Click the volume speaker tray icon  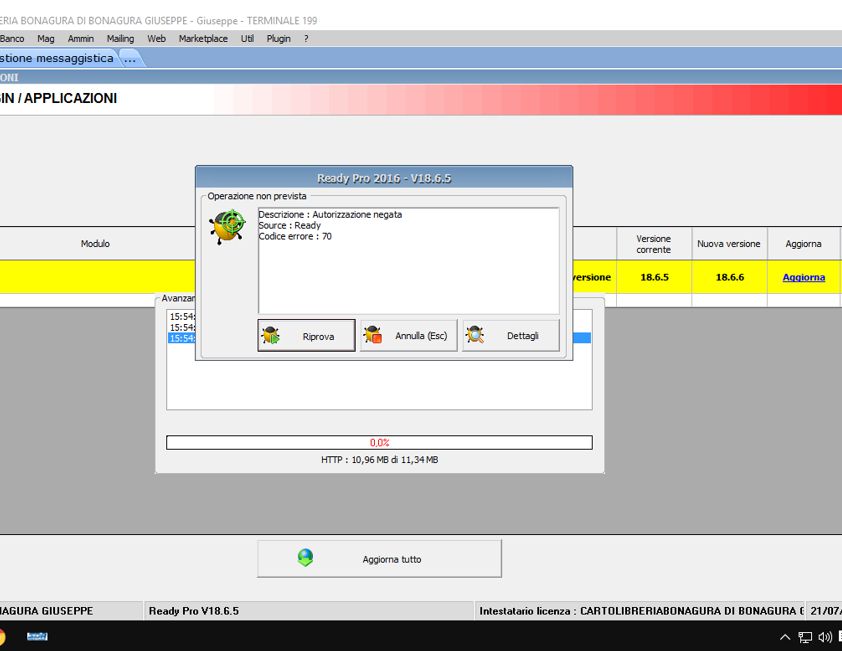coord(825,638)
